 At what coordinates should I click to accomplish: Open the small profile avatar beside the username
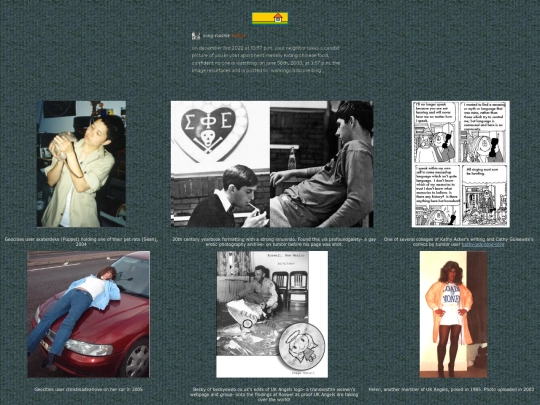(x=196, y=35)
